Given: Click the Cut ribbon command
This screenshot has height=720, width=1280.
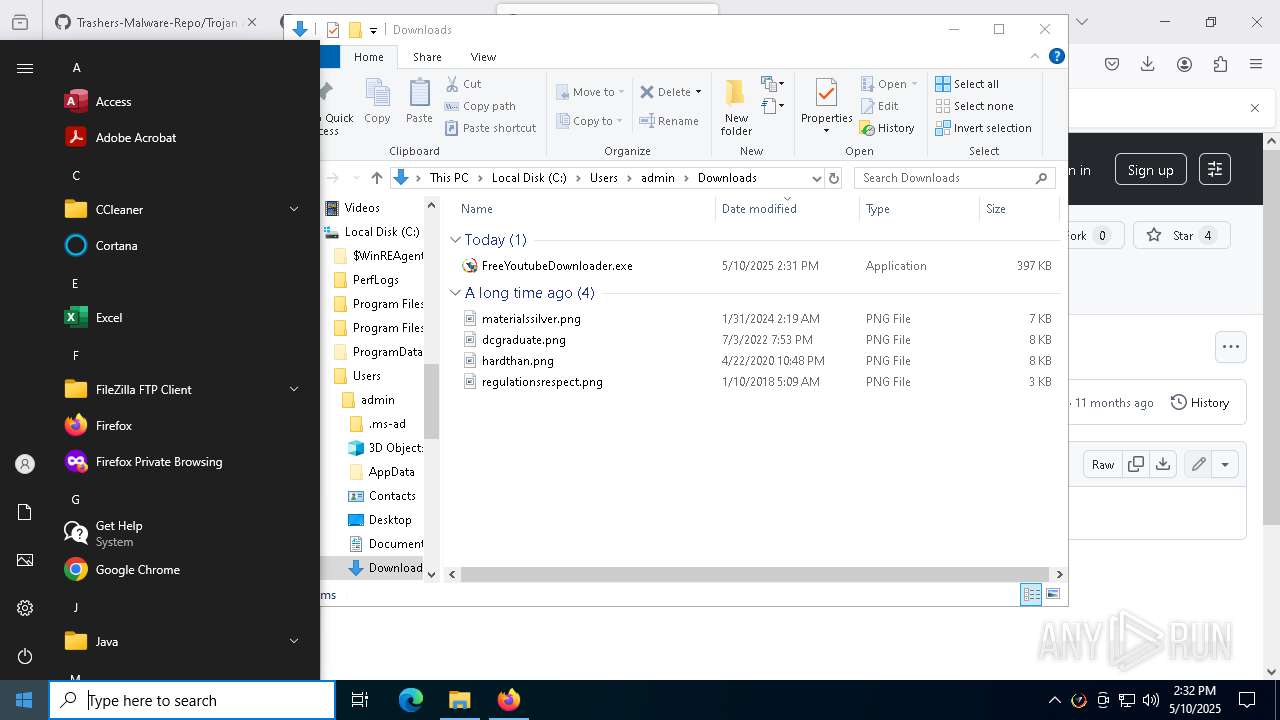Looking at the screenshot, I should tap(463, 84).
